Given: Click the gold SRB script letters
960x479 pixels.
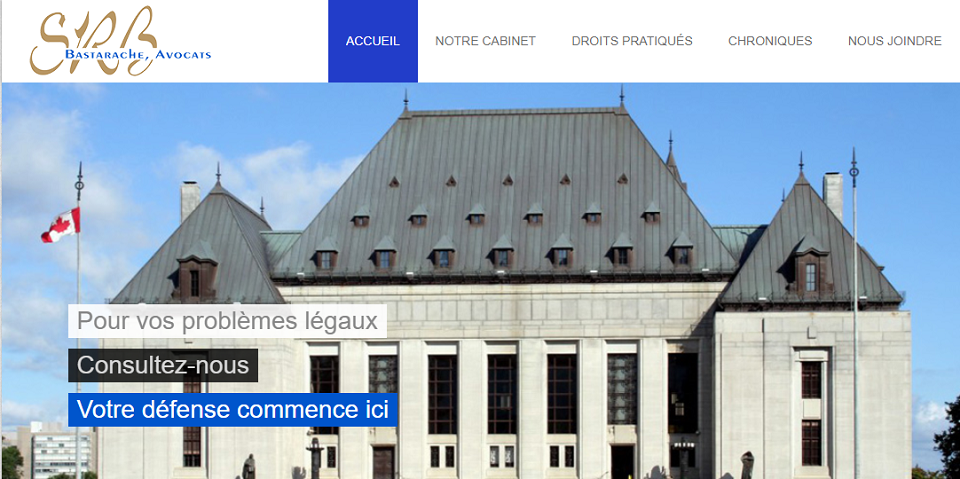Looking at the screenshot, I should (x=92, y=40).
